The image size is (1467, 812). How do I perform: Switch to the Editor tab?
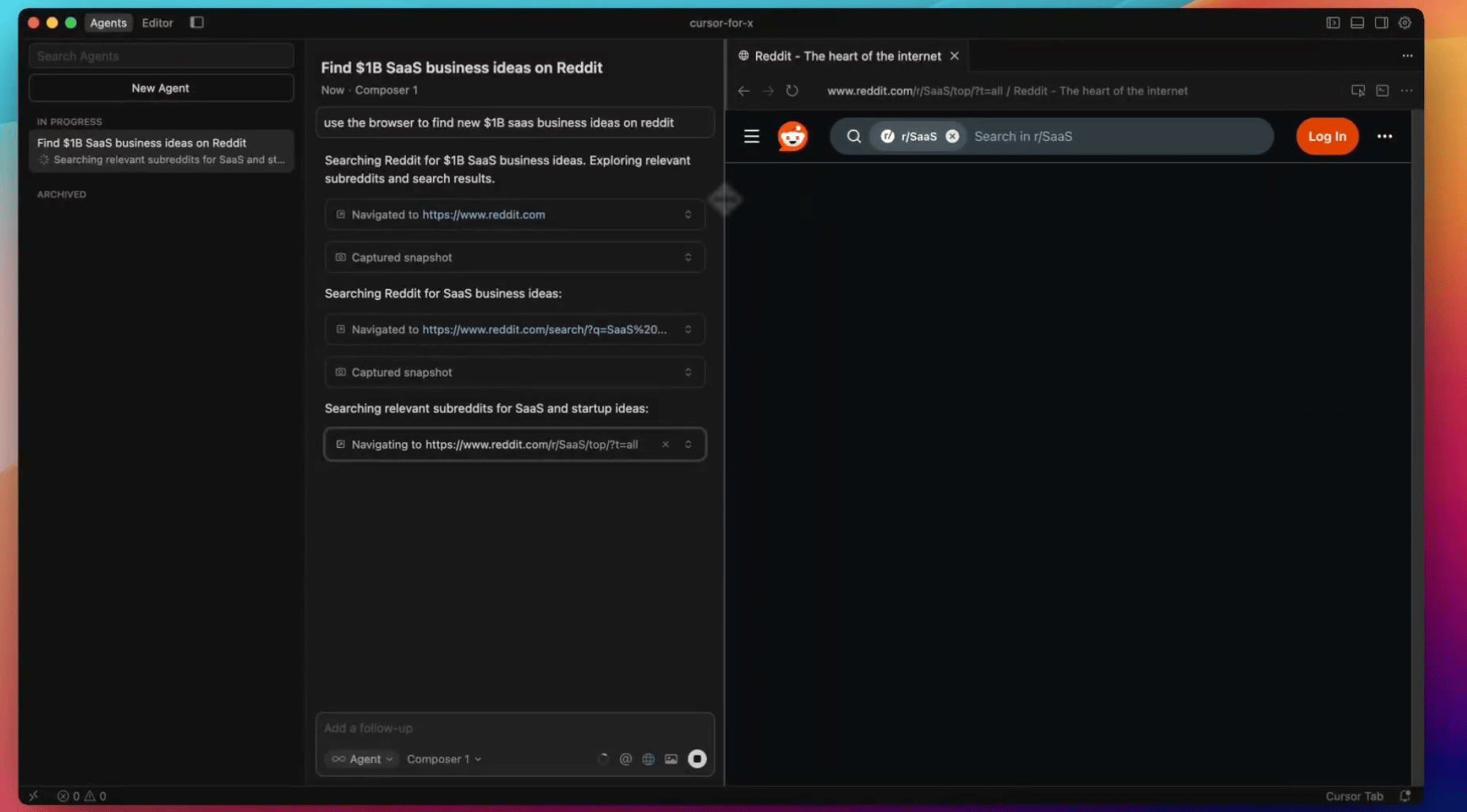click(x=157, y=23)
